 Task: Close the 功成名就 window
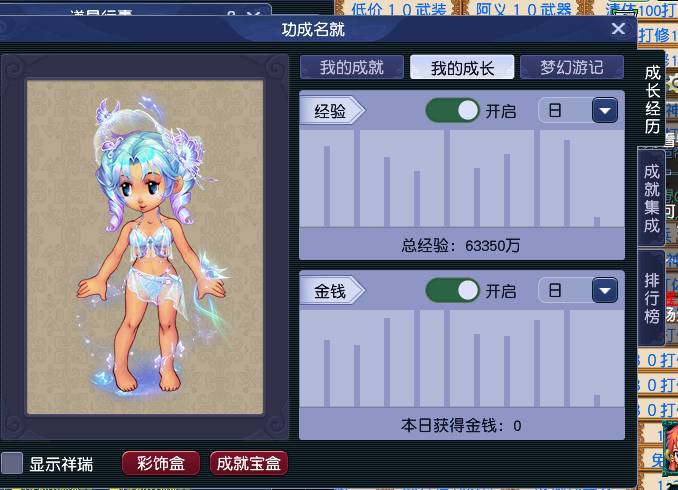click(618, 29)
